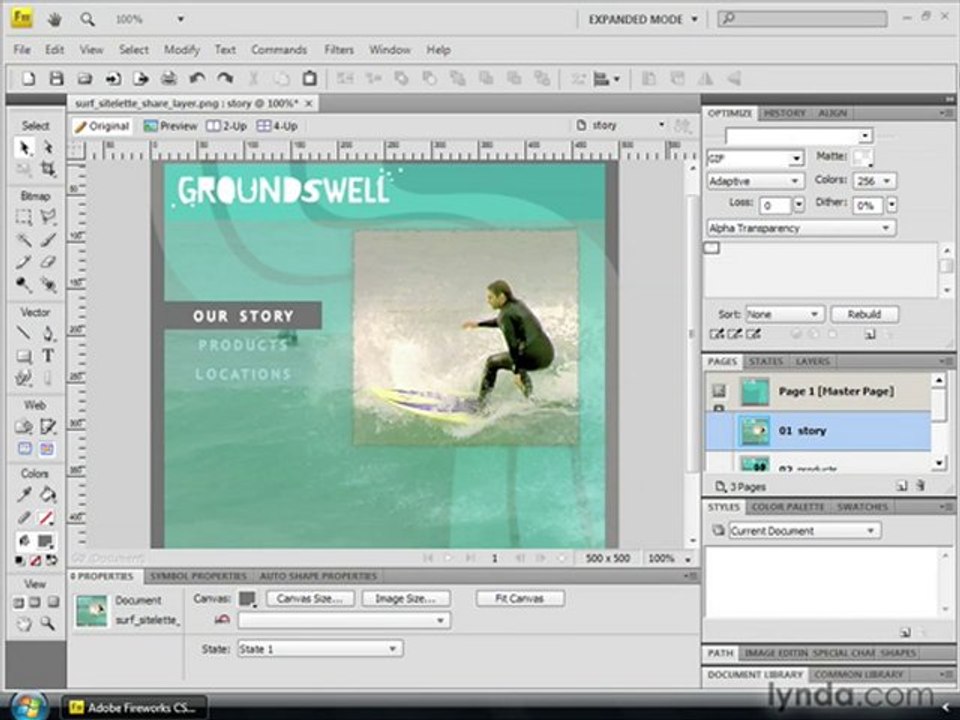
Task: Open the Expanded Mode workspace dropdown
Action: (x=642, y=19)
